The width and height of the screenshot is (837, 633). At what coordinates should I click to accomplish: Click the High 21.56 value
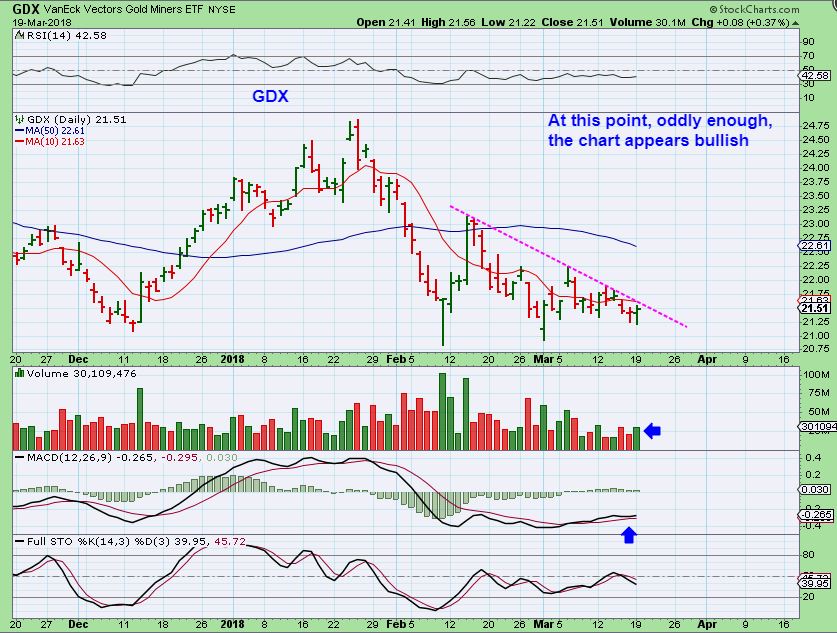[448, 22]
